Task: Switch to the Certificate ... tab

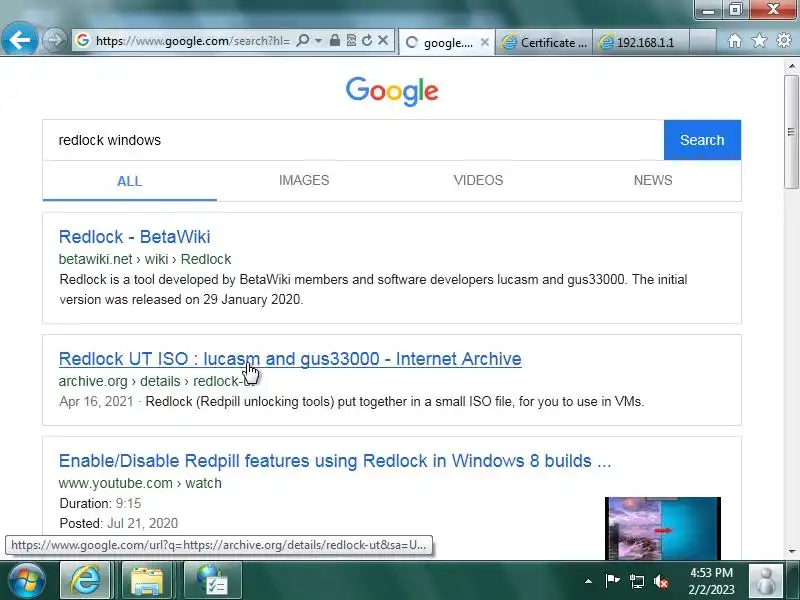Action: 544,43
